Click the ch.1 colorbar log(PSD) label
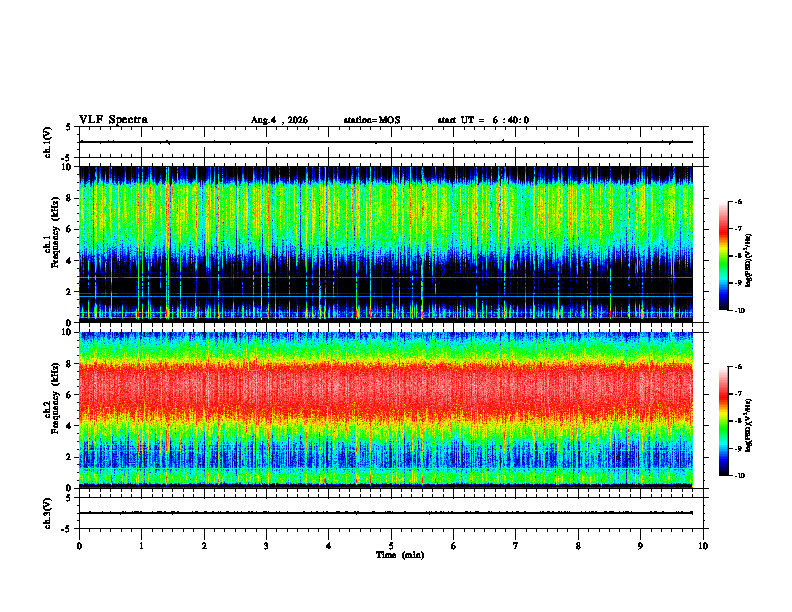Screen dimensions: 792x612 [x=749, y=260]
